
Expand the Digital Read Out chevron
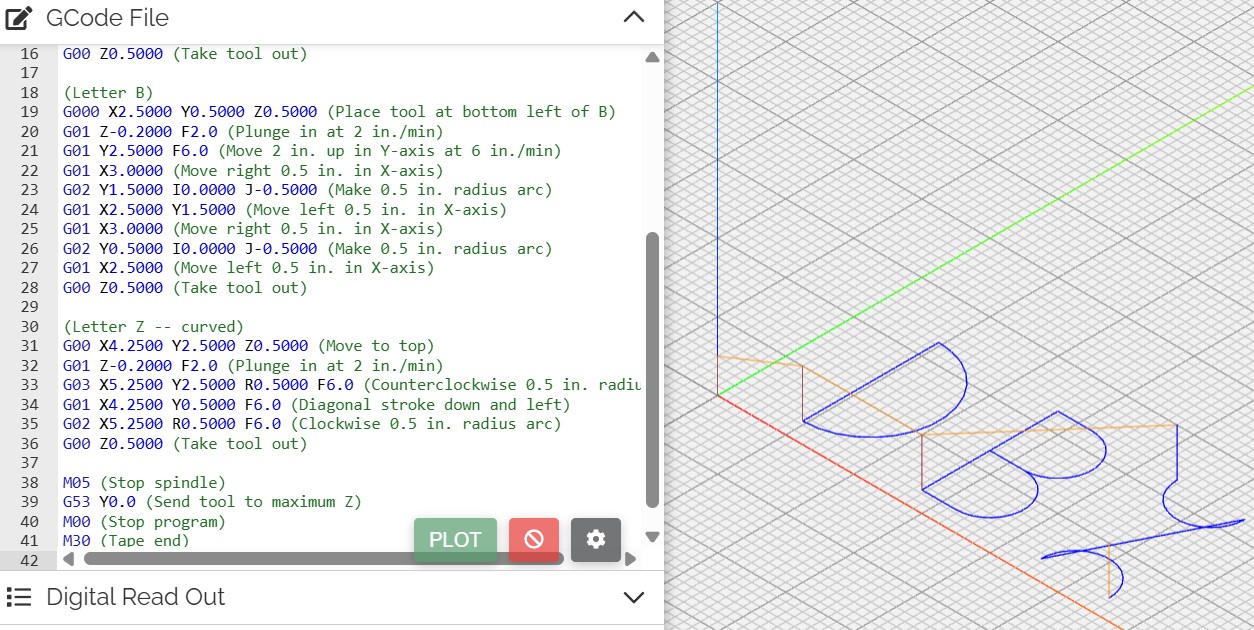633,598
